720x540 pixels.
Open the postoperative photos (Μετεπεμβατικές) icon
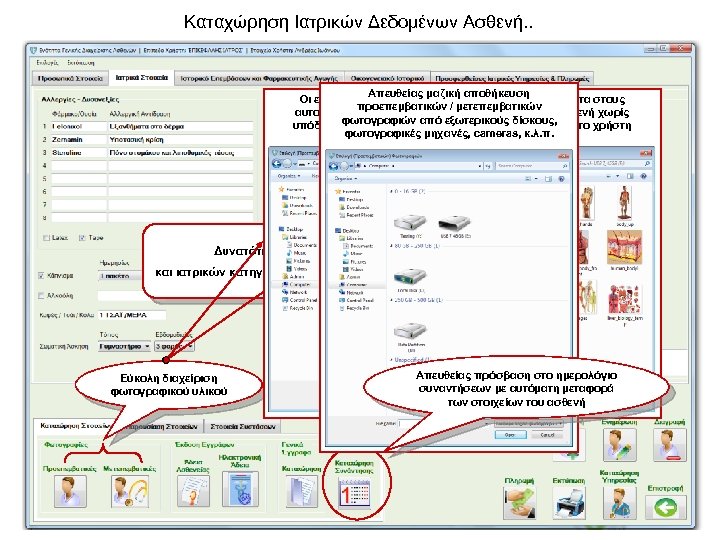130,491
